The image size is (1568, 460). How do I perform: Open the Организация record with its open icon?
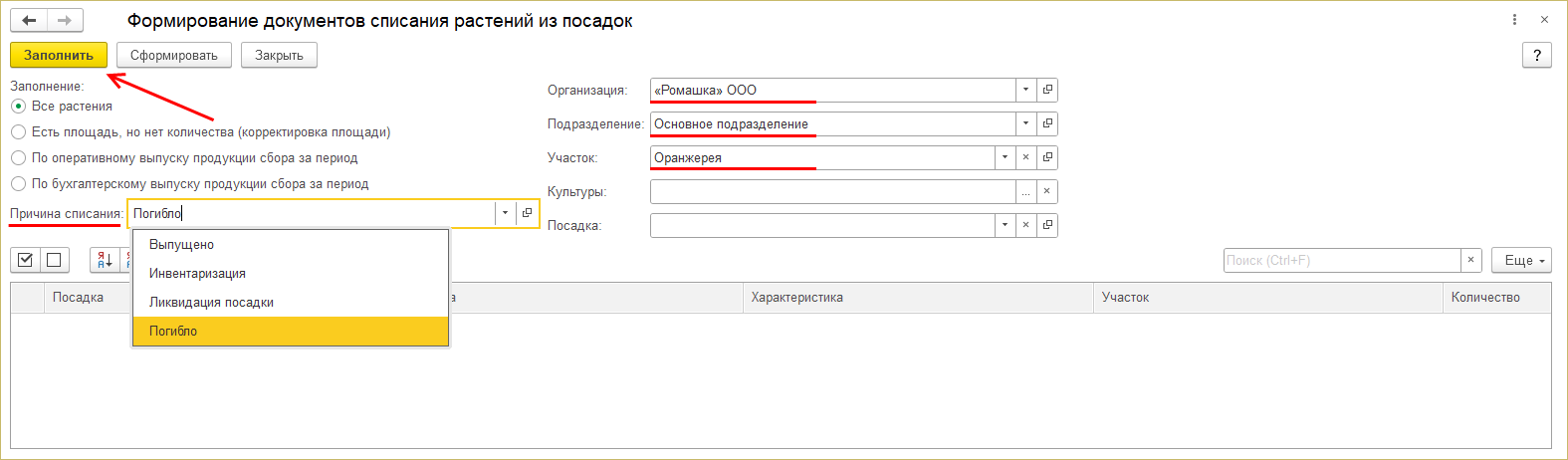coord(1047,90)
